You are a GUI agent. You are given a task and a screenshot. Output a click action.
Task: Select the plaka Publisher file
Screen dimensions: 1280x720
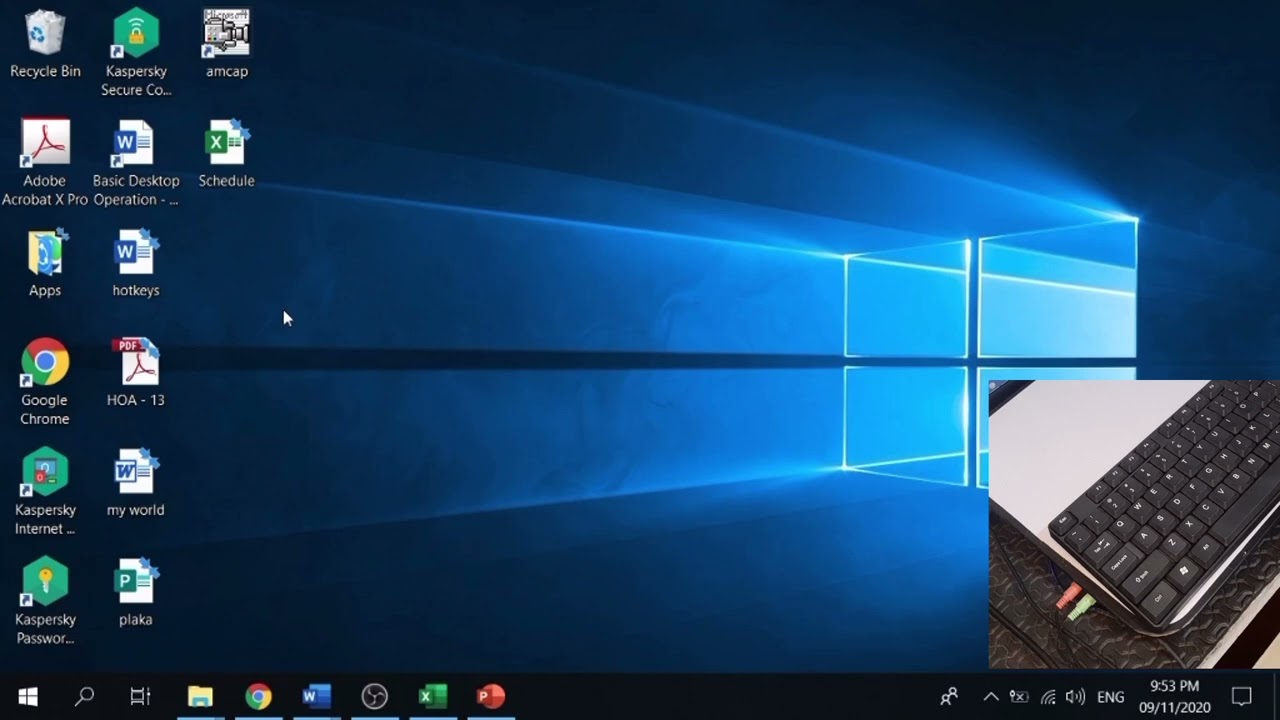point(136,593)
